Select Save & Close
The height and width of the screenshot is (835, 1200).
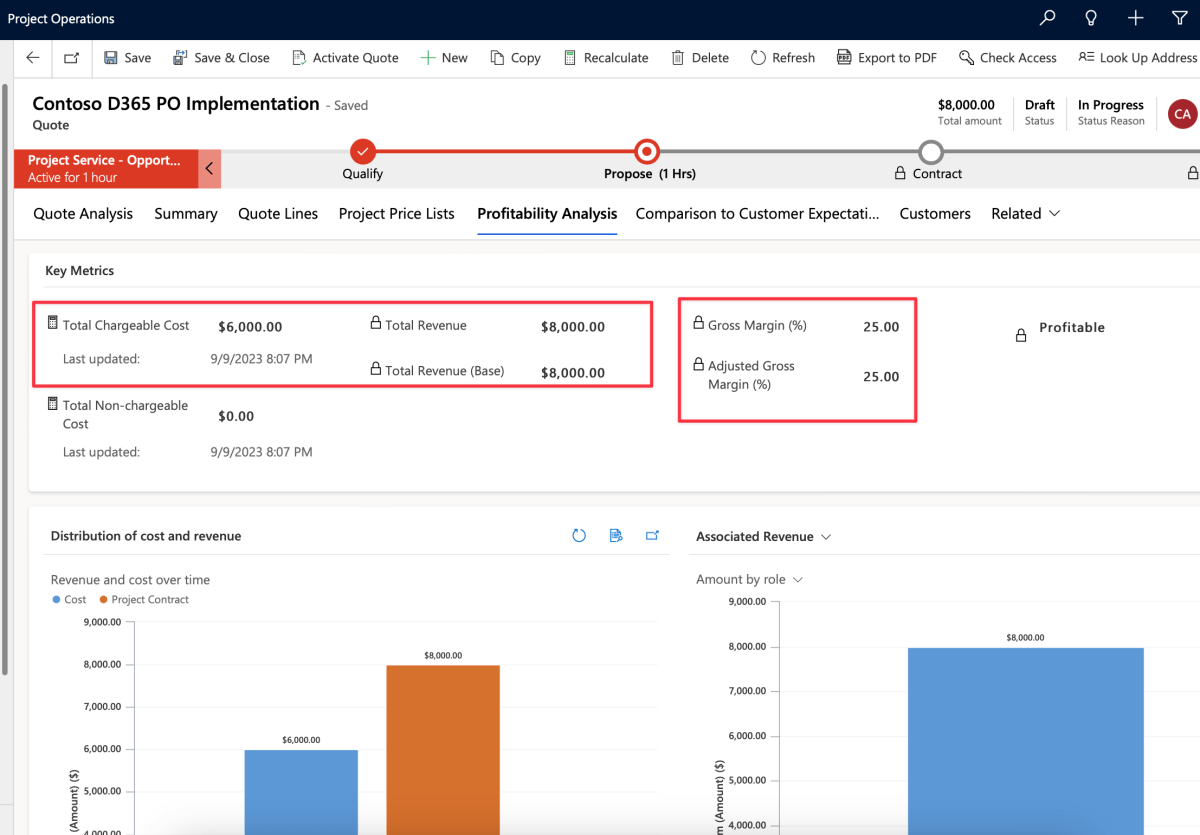(221, 58)
